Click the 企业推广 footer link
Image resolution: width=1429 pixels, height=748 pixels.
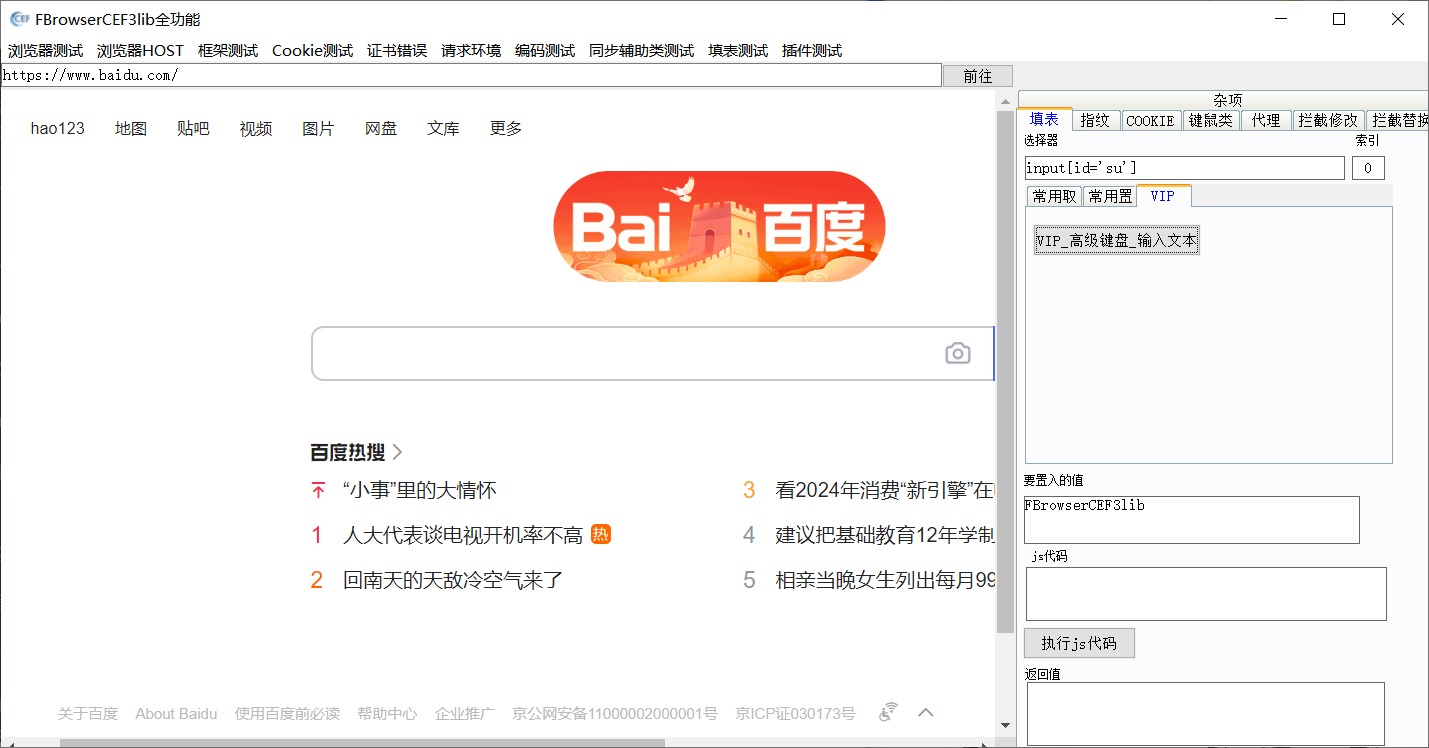[x=465, y=713]
